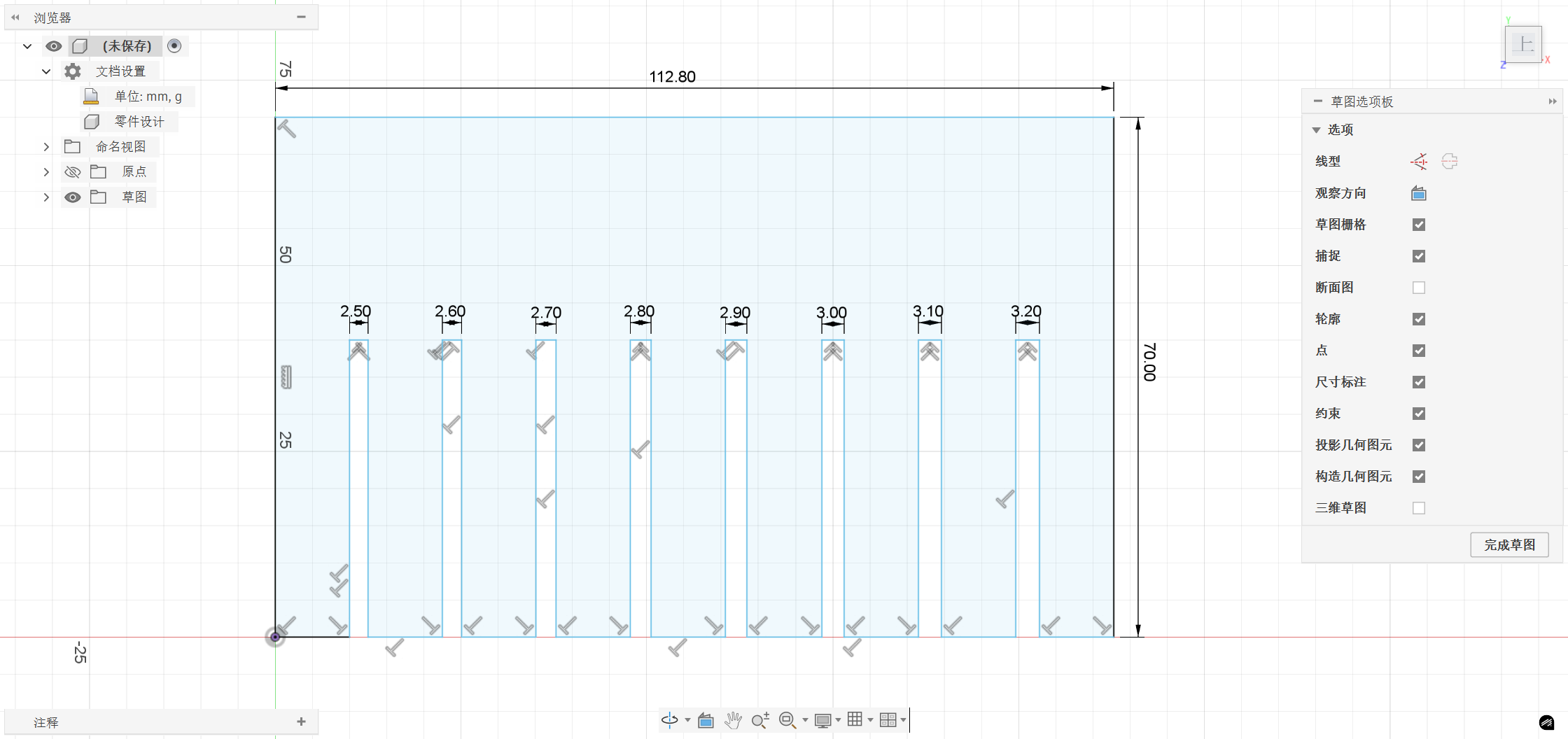Open the Orbit tool dropdown arrow
The height and width of the screenshot is (739, 1568).
coord(687,720)
